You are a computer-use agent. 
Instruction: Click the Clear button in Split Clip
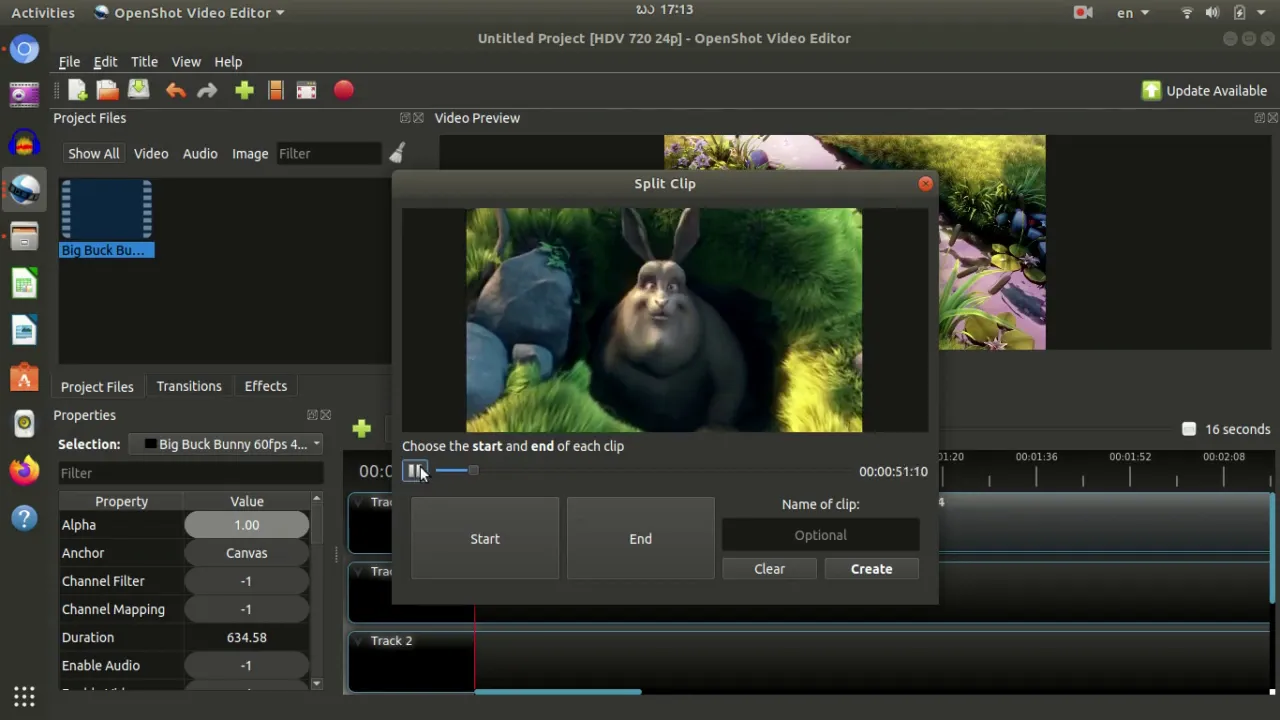point(770,569)
